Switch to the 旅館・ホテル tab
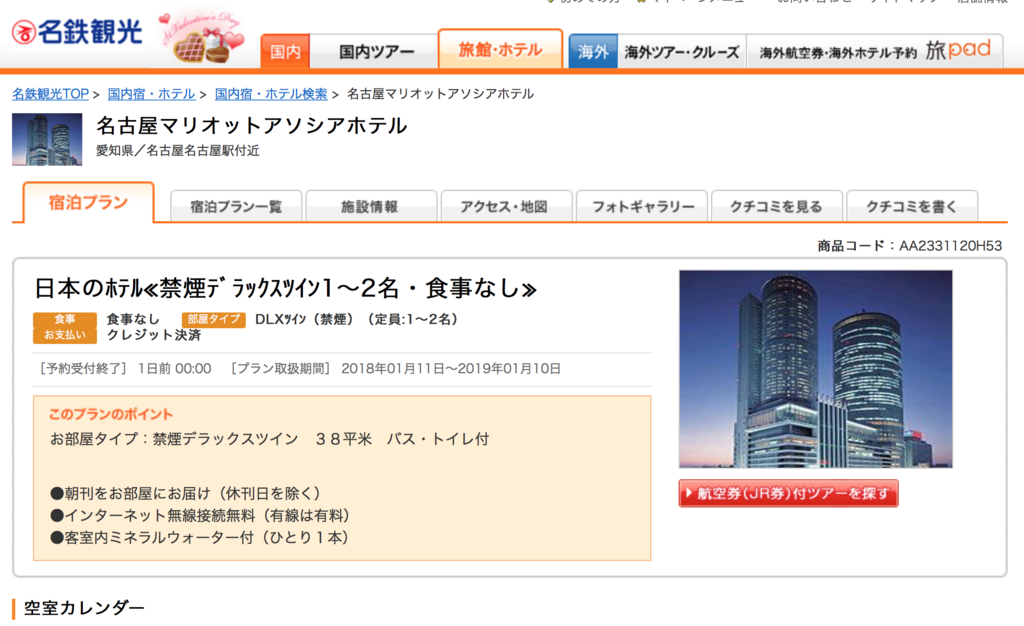Image resolution: width=1024 pixels, height=626 pixels. [500, 50]
